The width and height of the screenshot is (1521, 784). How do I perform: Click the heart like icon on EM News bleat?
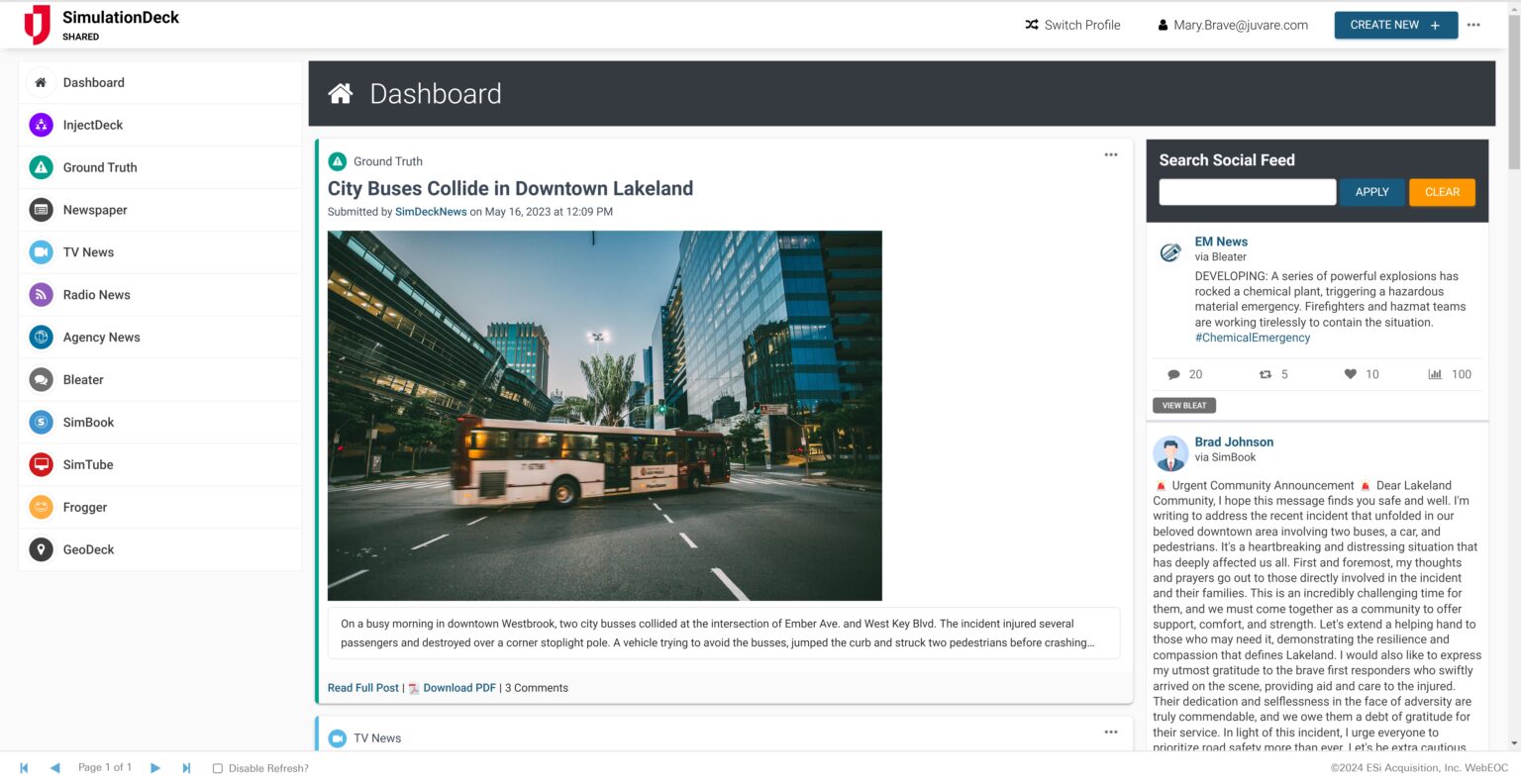pyautogui.click(x=1350, y=374)
